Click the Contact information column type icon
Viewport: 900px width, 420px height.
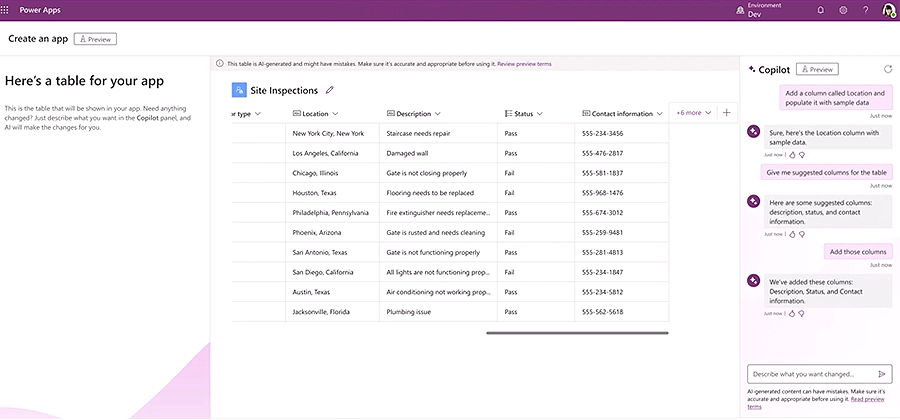[586, 114]
